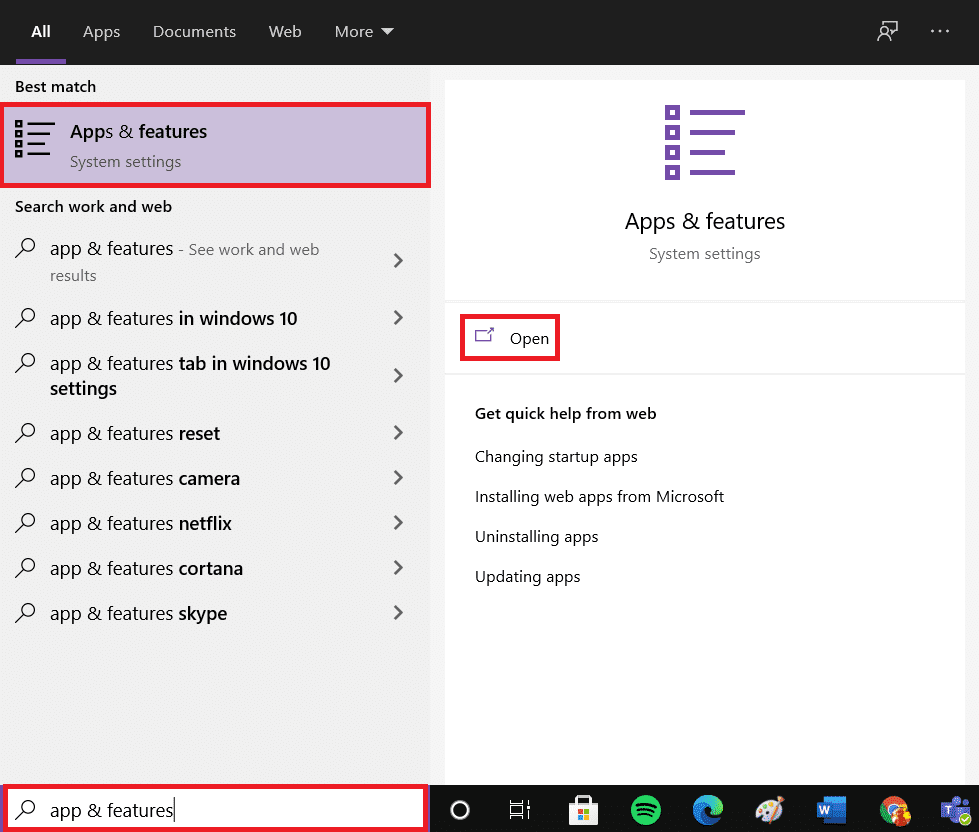The height and width of the screenshot is (832, 979).
Task: Launch Microsoft Edge from the taskbar
Action: (x=708, y=810)
